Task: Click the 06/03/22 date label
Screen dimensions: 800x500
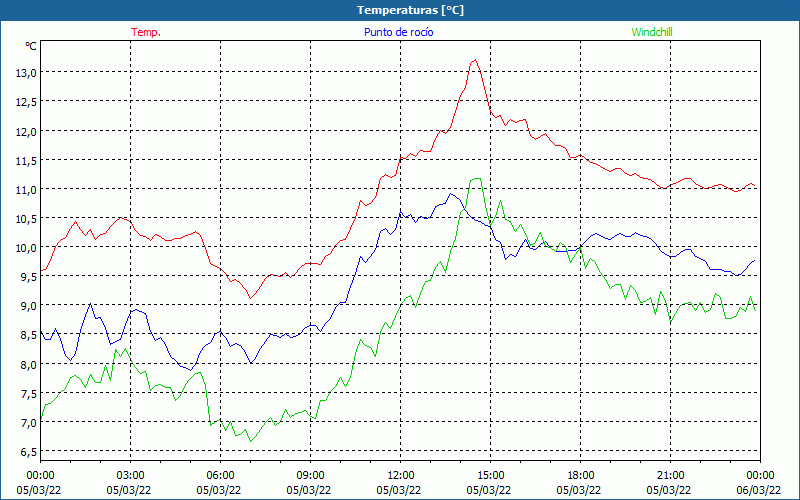Action: click(x=759, y=490)
